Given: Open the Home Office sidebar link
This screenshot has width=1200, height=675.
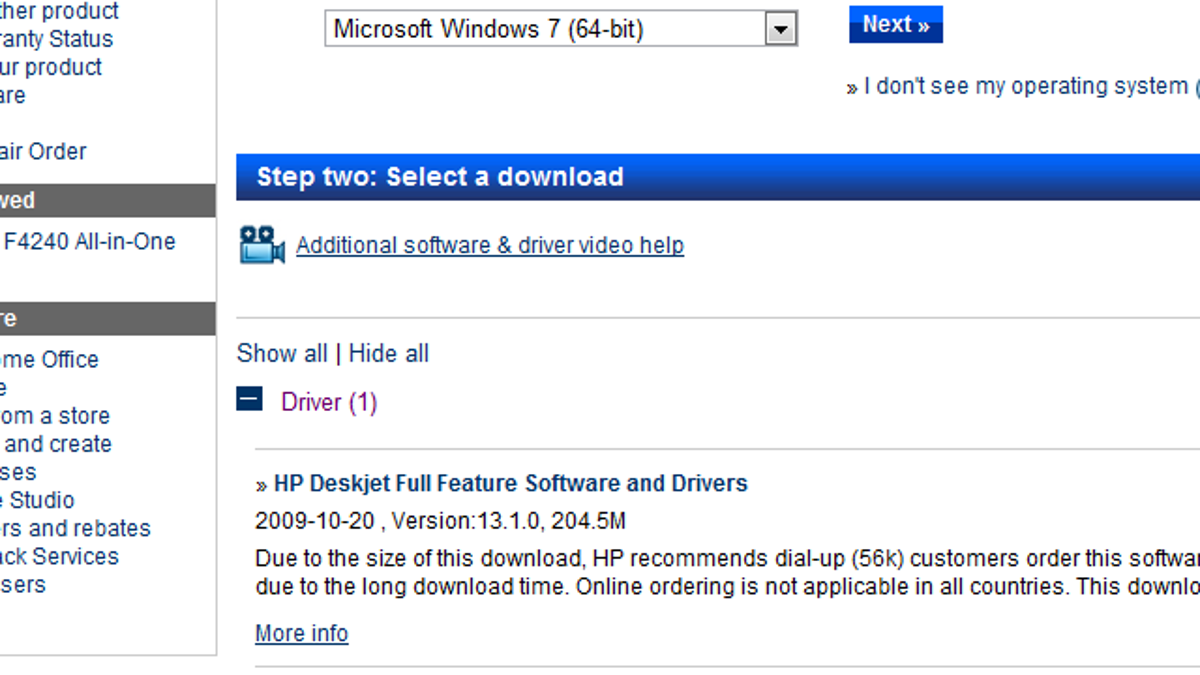Looking at the screenshot, I should (x=50, y=359).
